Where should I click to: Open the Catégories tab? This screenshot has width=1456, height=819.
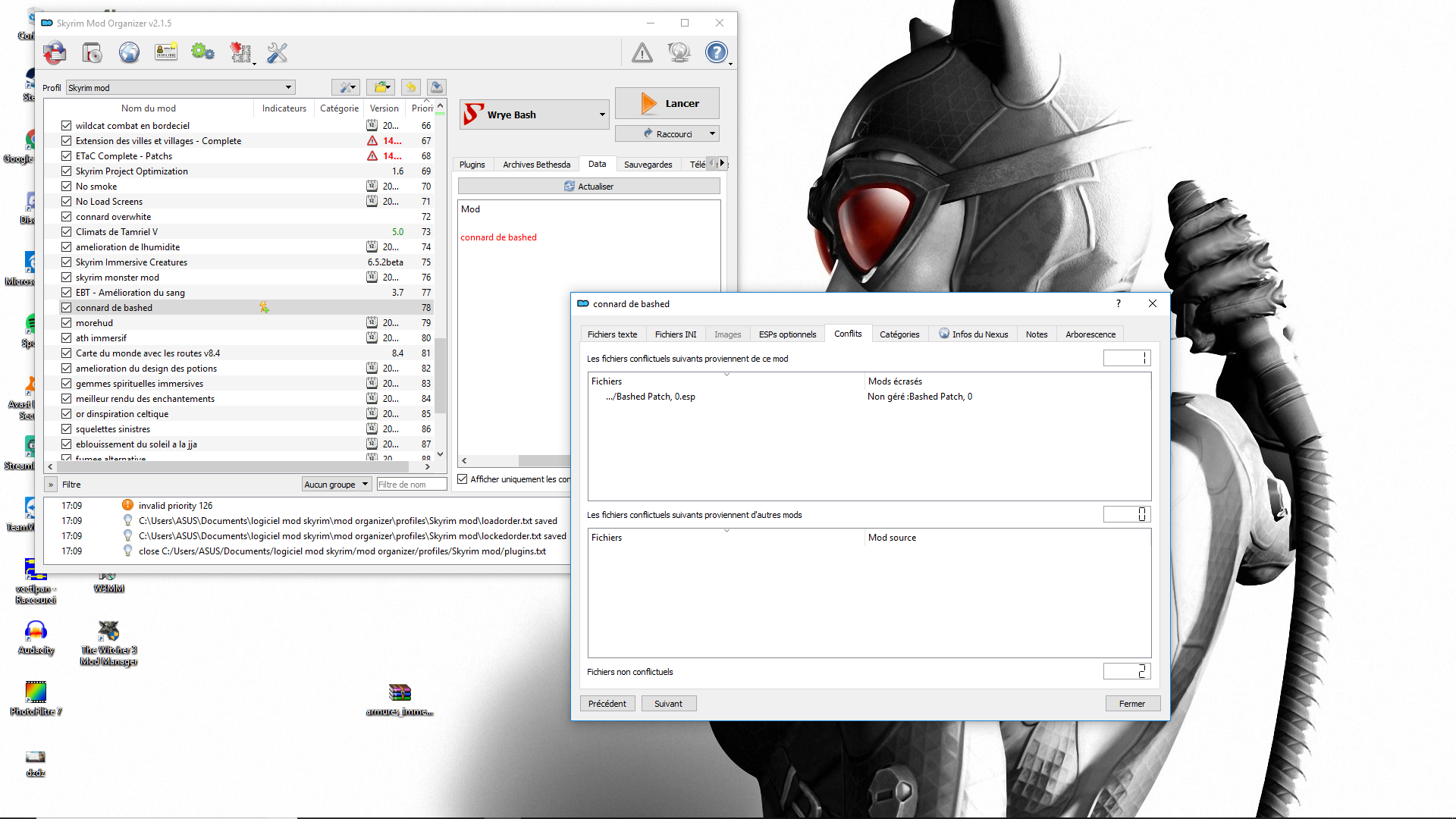coord(899,334)
